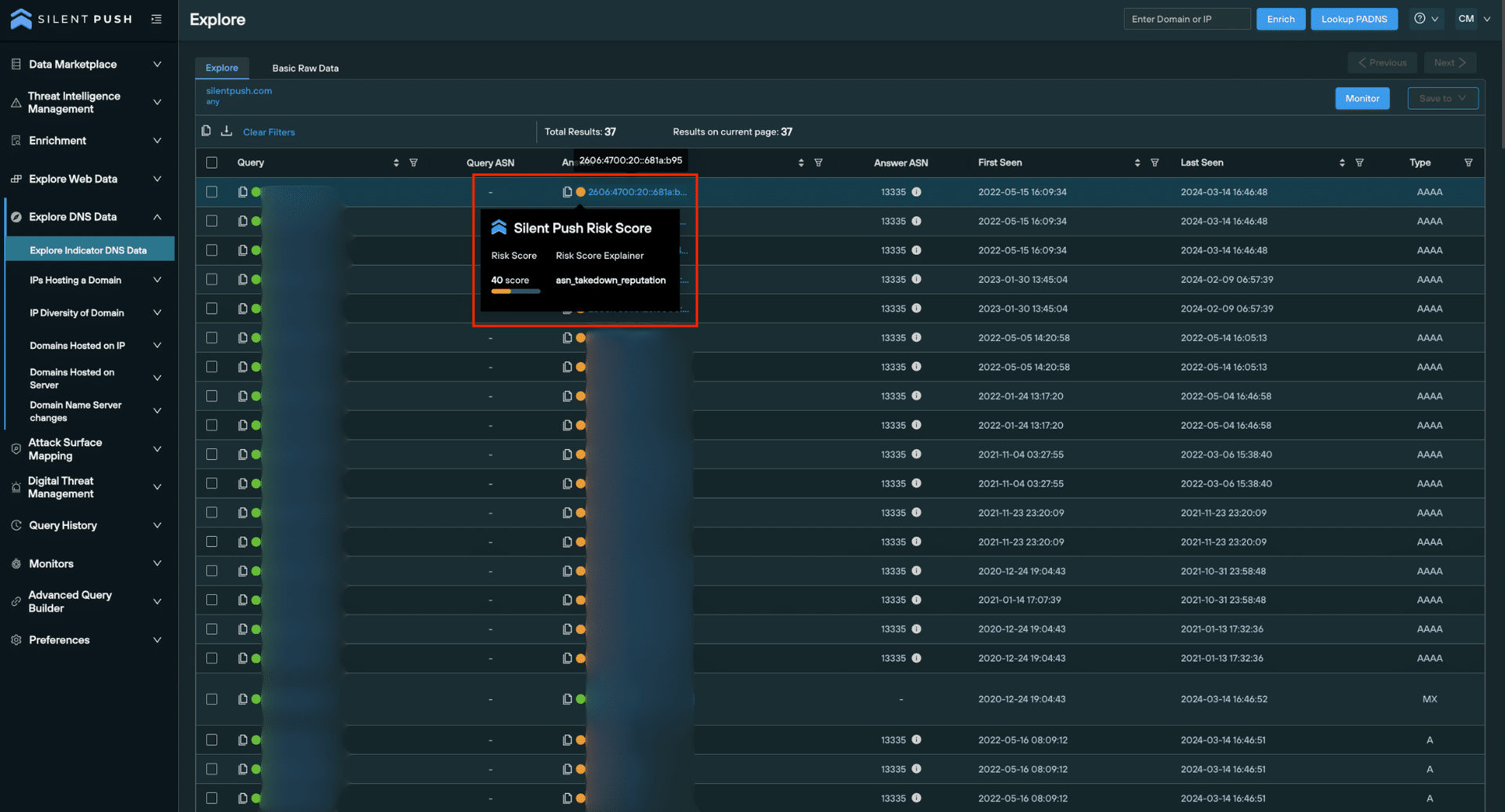The width and height of the screenshot is (1505, 812).
Task: Click the green risk dot in MX answer
Action: pos(581,699)
